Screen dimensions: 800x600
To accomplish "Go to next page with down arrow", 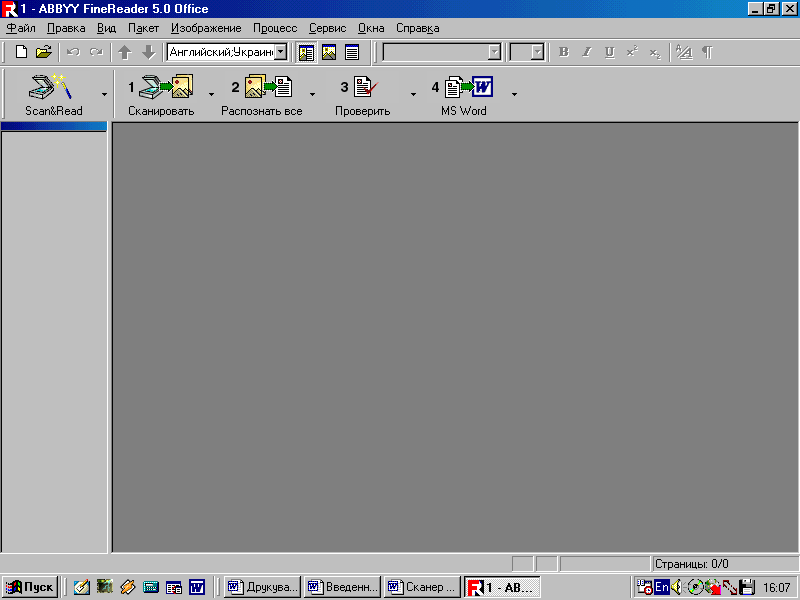I will [x=148, y=52].
